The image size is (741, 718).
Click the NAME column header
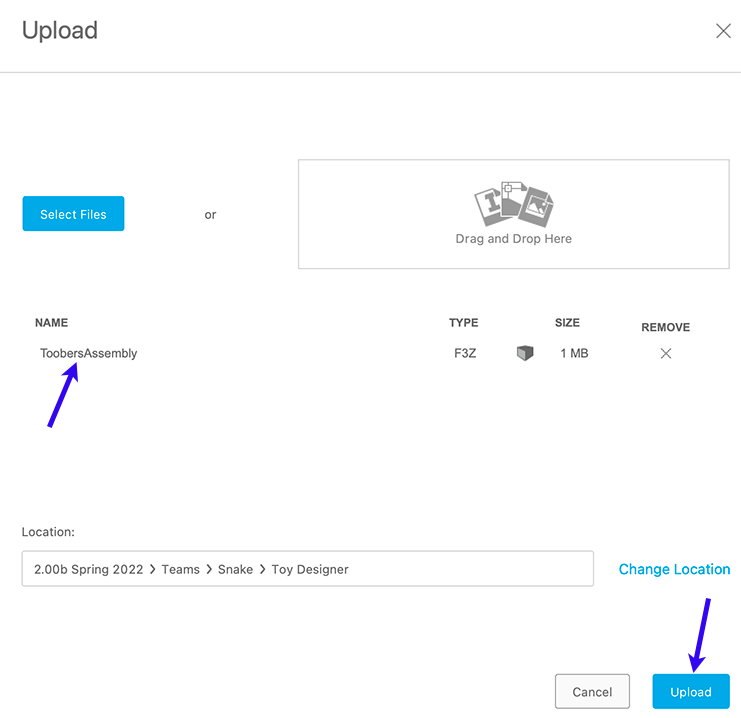click(51, 323)
